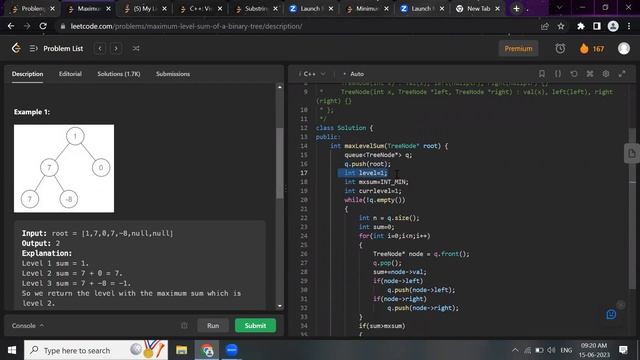Open the LeetCode profile avatar
640x360 pixels.
coord(624,49)
